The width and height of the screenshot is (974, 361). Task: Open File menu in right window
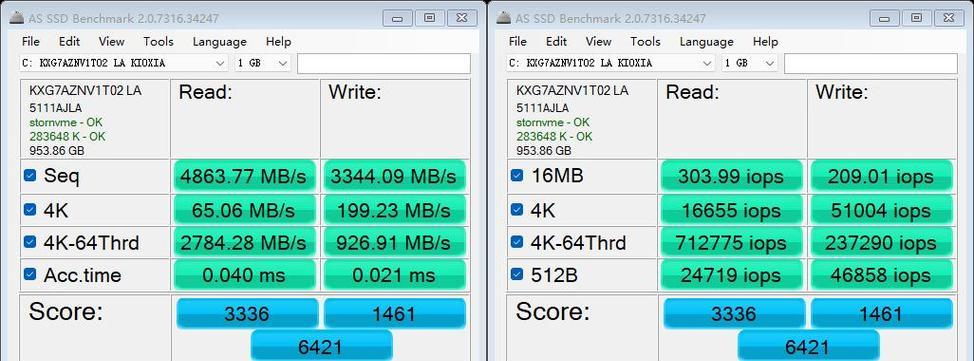pyautogui.click(x=517, y=42)
